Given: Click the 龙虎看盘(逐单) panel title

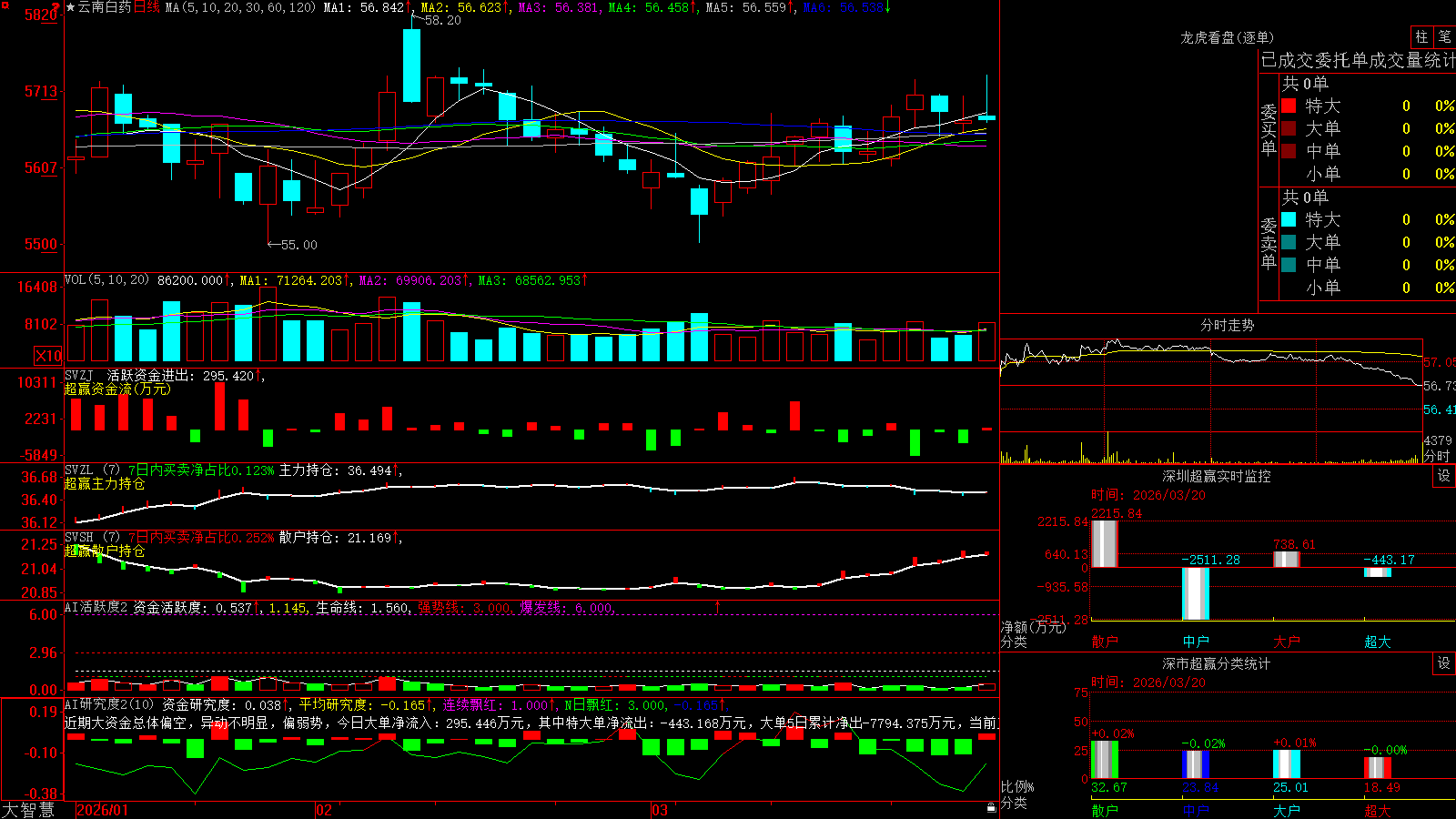Looking at the screenshot, I should [x=1227, y=37].
